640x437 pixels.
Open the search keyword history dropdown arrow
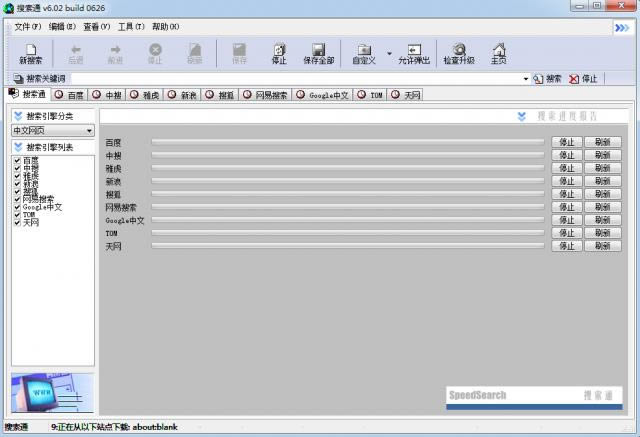click(x=526, y=79)
